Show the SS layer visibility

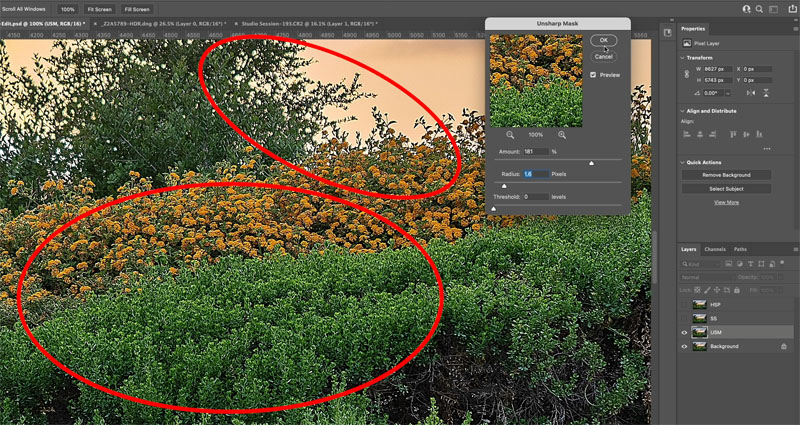[684, 318]
